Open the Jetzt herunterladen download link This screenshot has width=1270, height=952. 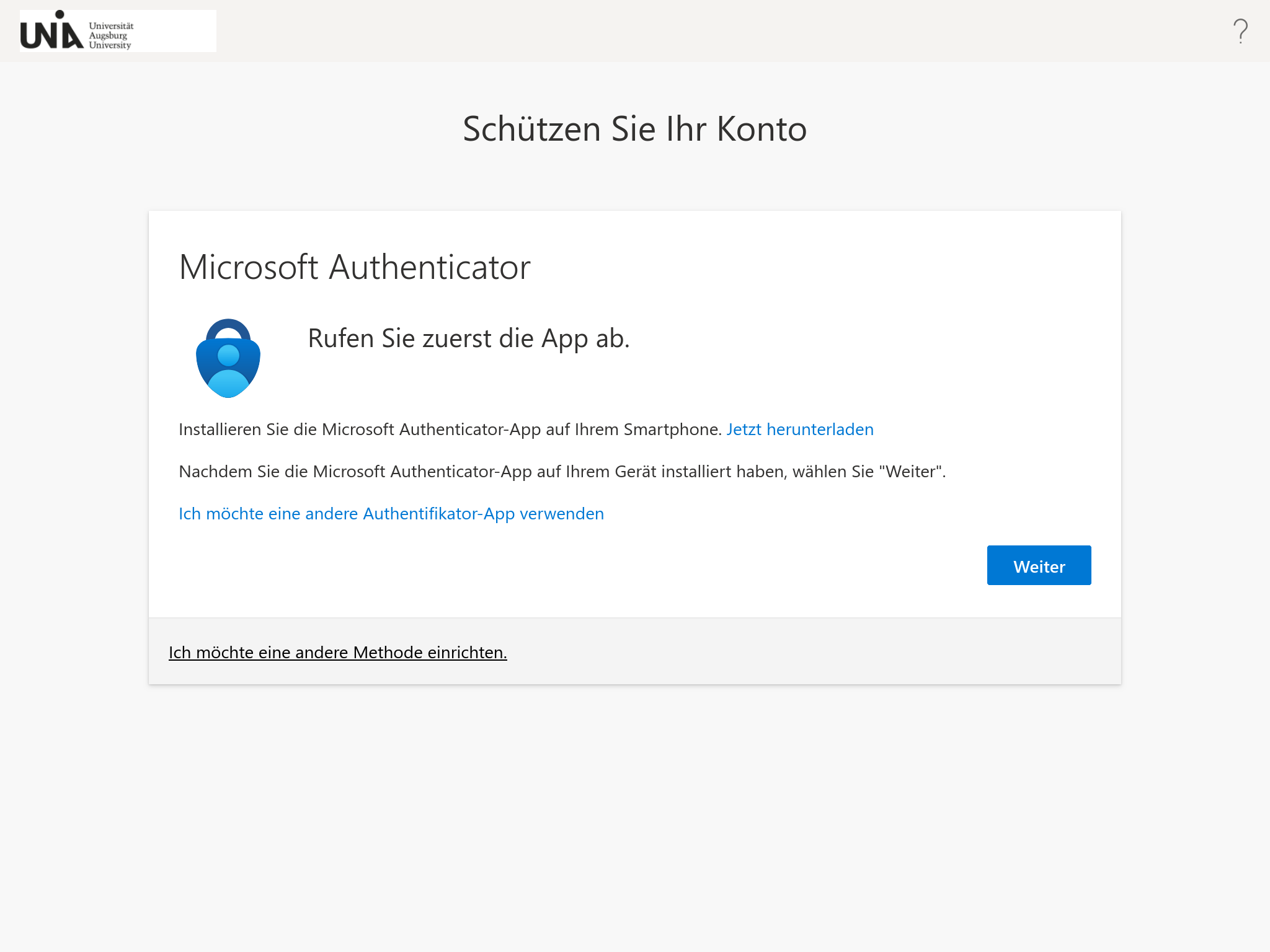click(x=799, y=430)
